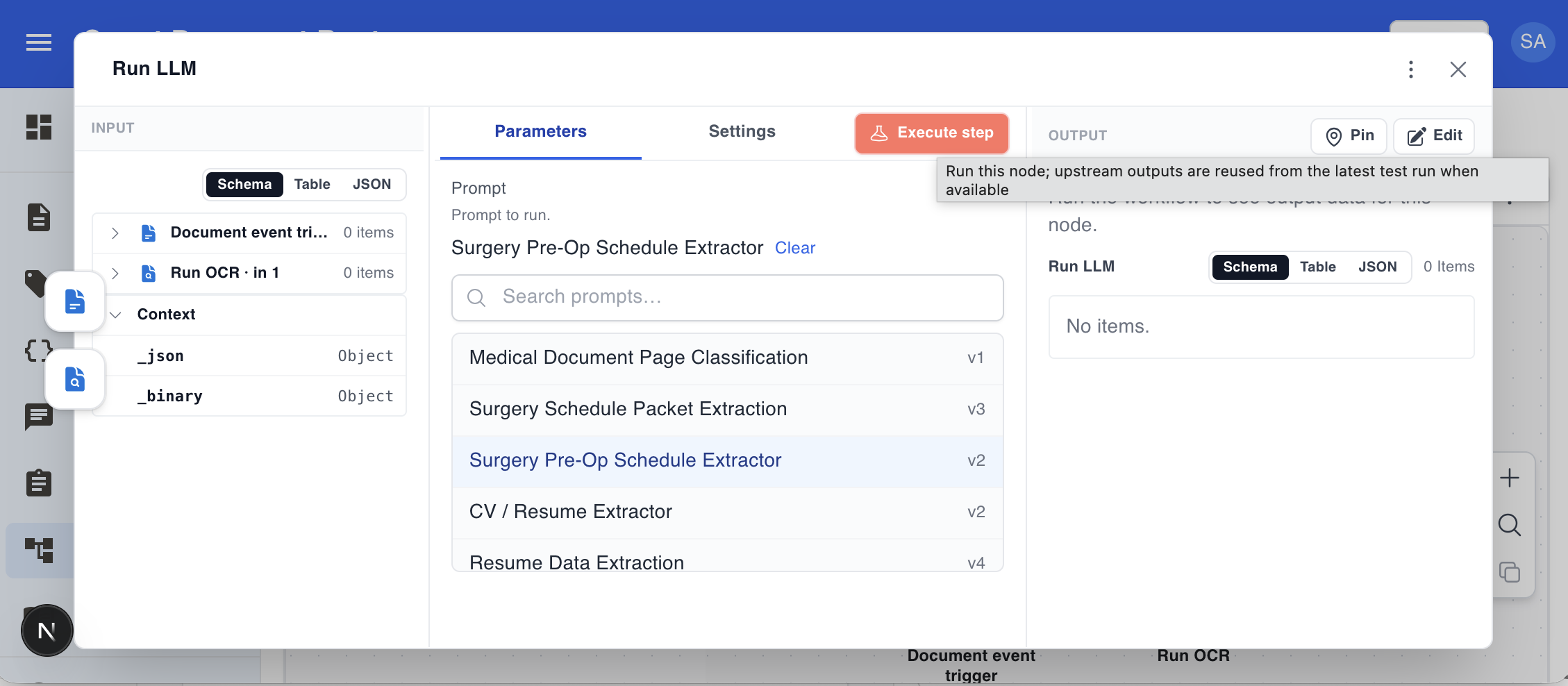The image size is (1568, 686).
Task: Open the workflows tree icon in sidebar
Action: click(x=39, y=551)
